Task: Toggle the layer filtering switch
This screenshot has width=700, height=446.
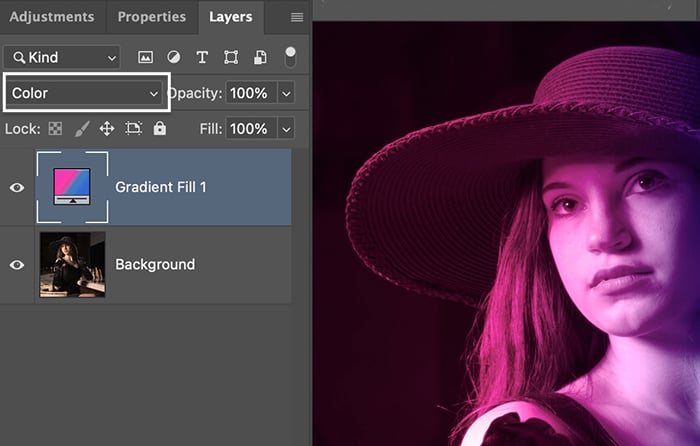Action: pyautogui.click(x=290, y=57)
